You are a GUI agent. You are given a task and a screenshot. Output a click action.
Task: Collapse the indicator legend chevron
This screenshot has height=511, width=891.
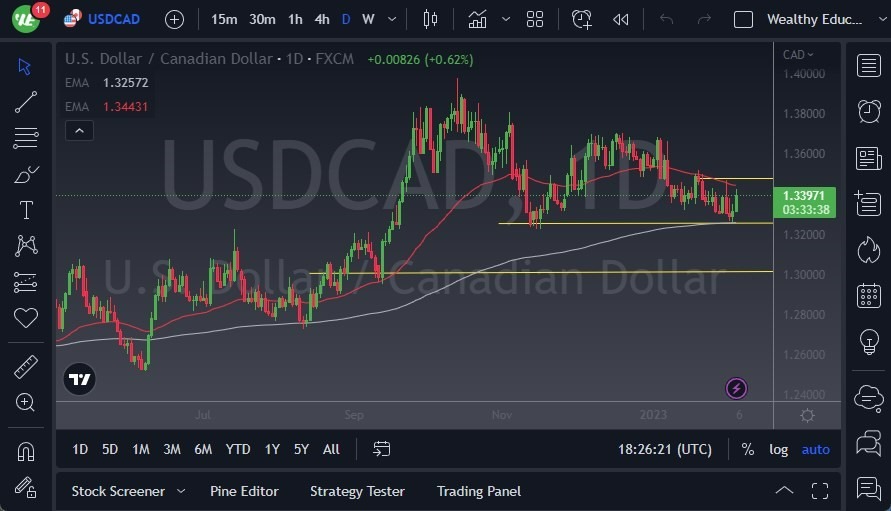coord(80,131)
